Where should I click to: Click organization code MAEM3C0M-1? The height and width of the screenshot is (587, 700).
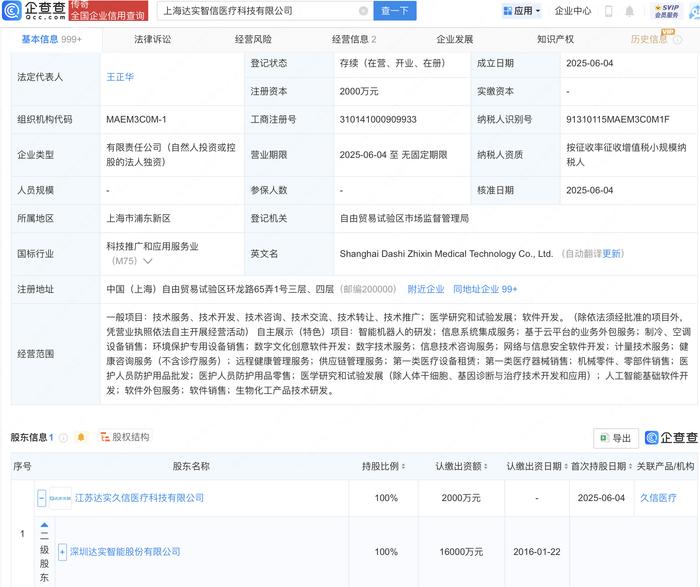(x=136, y=120)
